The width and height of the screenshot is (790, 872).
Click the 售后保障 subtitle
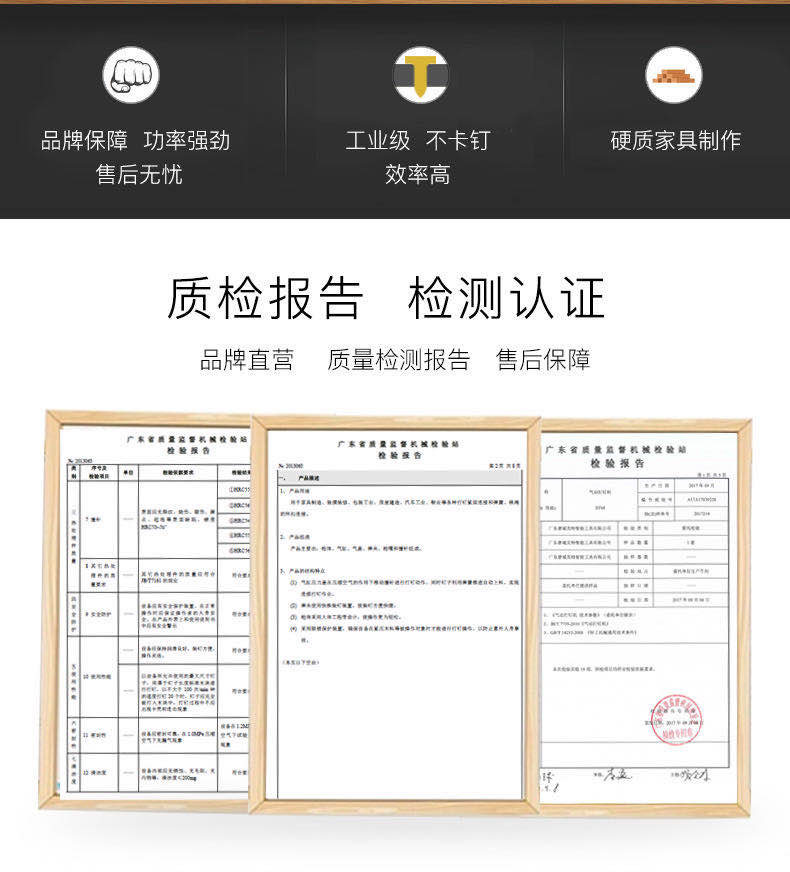(x=543, y=360)
